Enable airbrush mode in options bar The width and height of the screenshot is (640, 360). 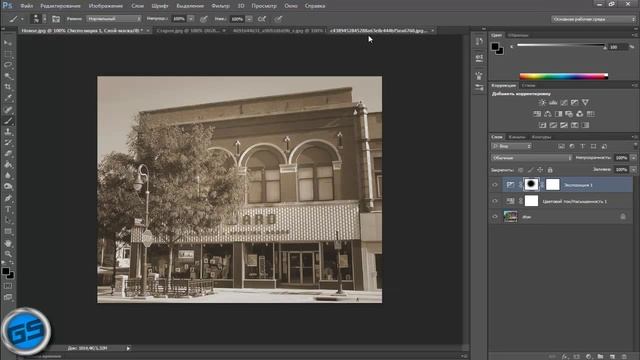(x=262, y=19)
